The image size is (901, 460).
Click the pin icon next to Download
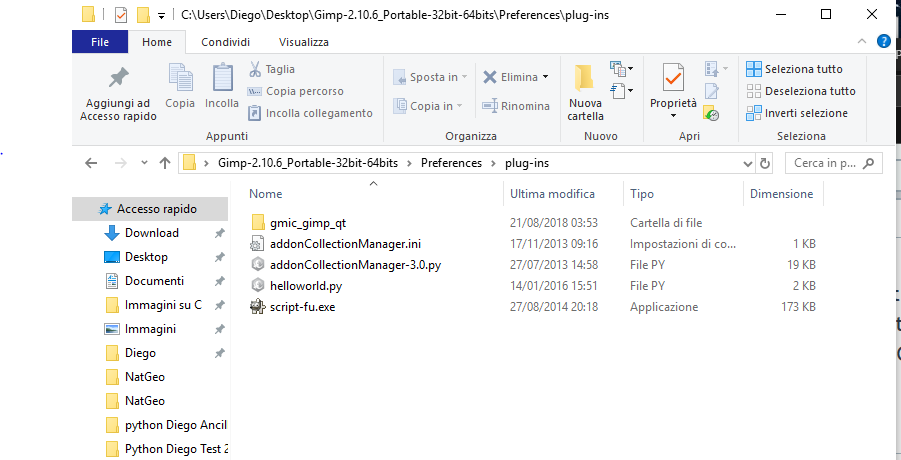point(219,233)
